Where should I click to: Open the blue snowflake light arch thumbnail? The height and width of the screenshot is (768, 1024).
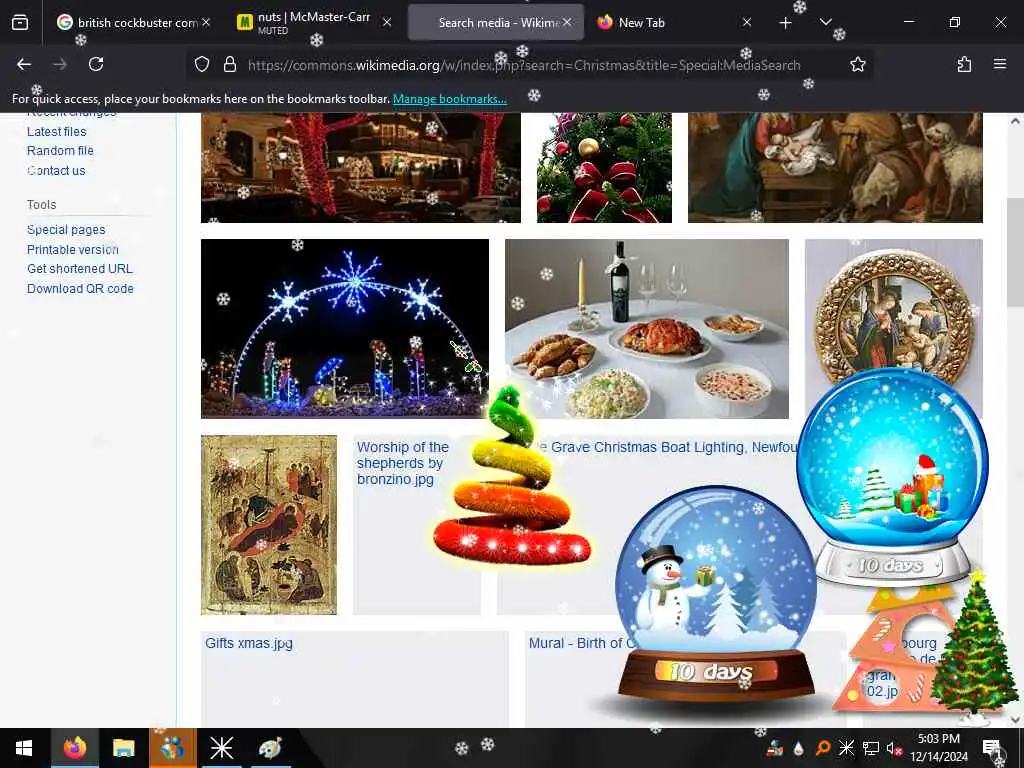point(345,328)
